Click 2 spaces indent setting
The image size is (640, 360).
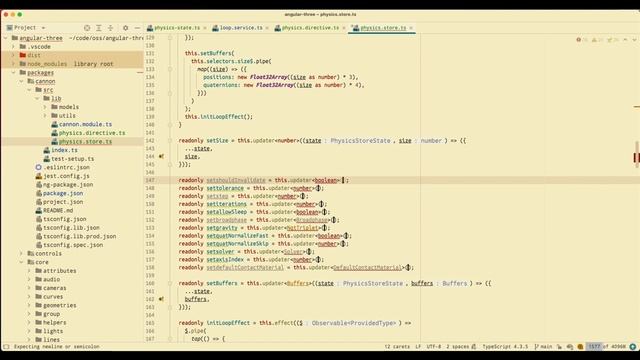pos(458,347)
